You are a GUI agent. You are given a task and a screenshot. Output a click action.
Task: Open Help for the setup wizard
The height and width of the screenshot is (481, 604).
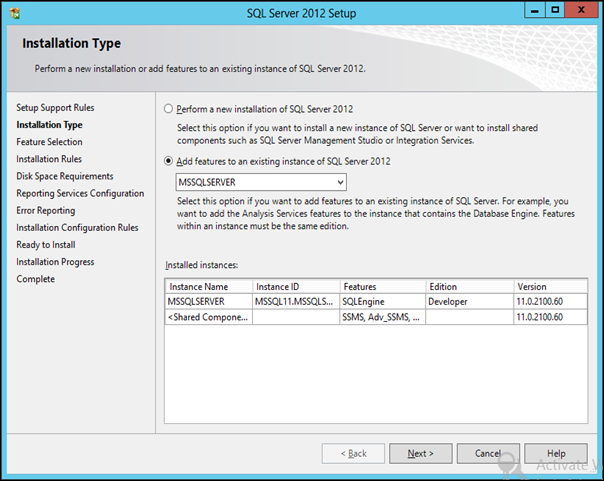557,453
